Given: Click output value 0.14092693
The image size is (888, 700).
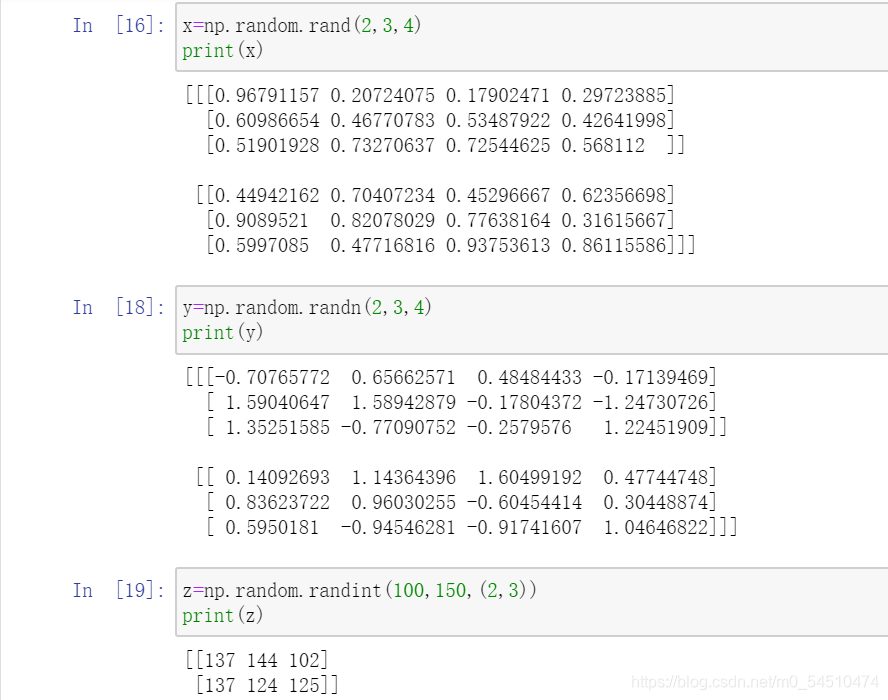Looking at the screenshot, I should [x=278, y=477].
